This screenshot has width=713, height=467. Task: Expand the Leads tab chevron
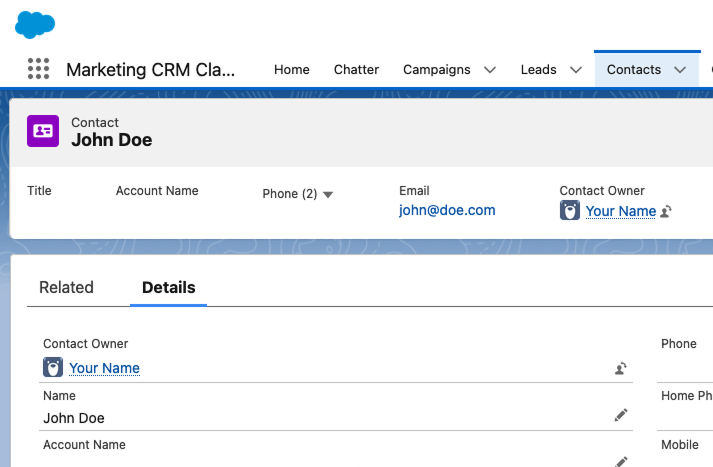pyautogui.click(x=576, y=70)
